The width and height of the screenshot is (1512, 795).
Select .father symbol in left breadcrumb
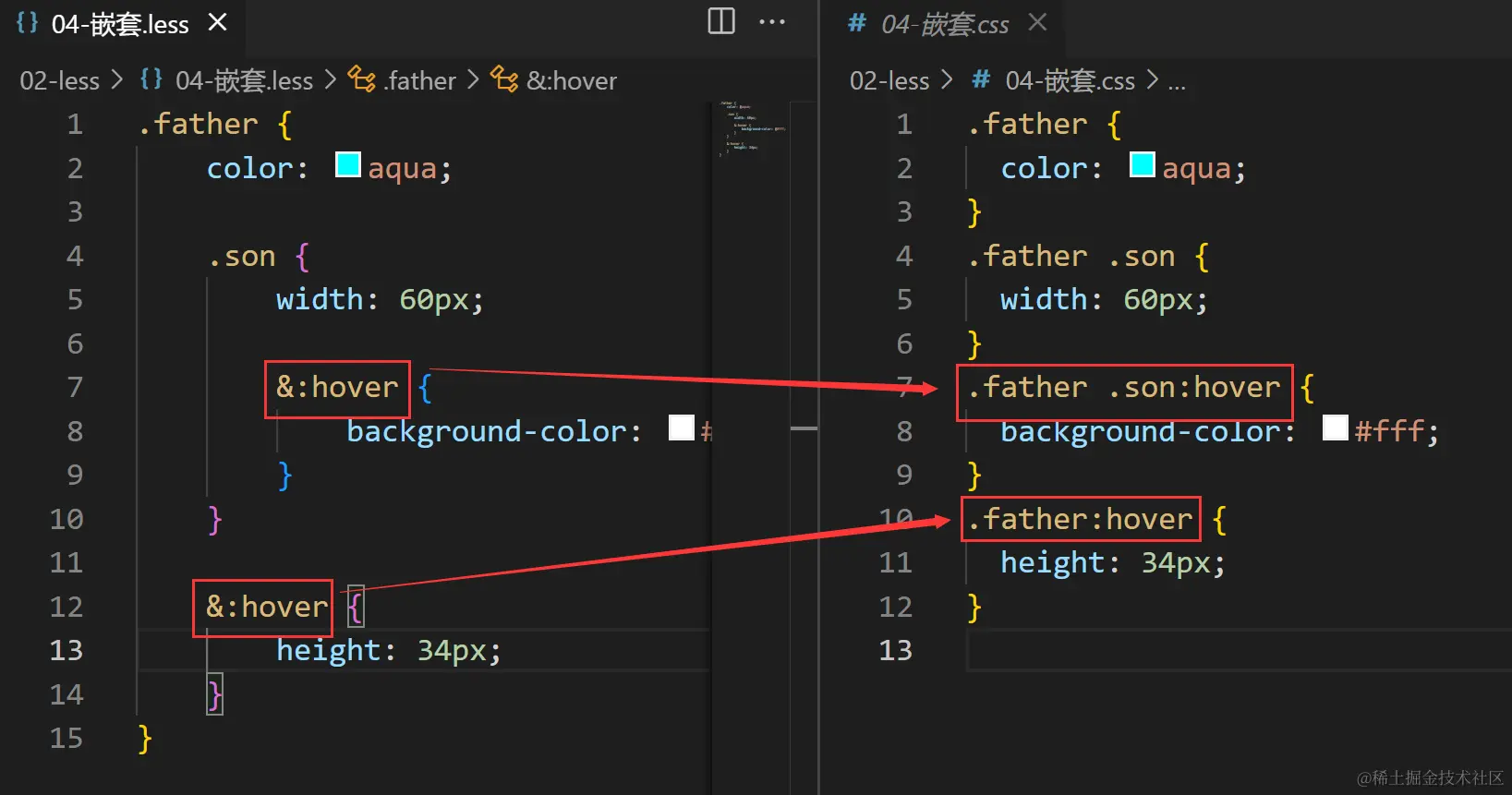click(x=420, y=81)
